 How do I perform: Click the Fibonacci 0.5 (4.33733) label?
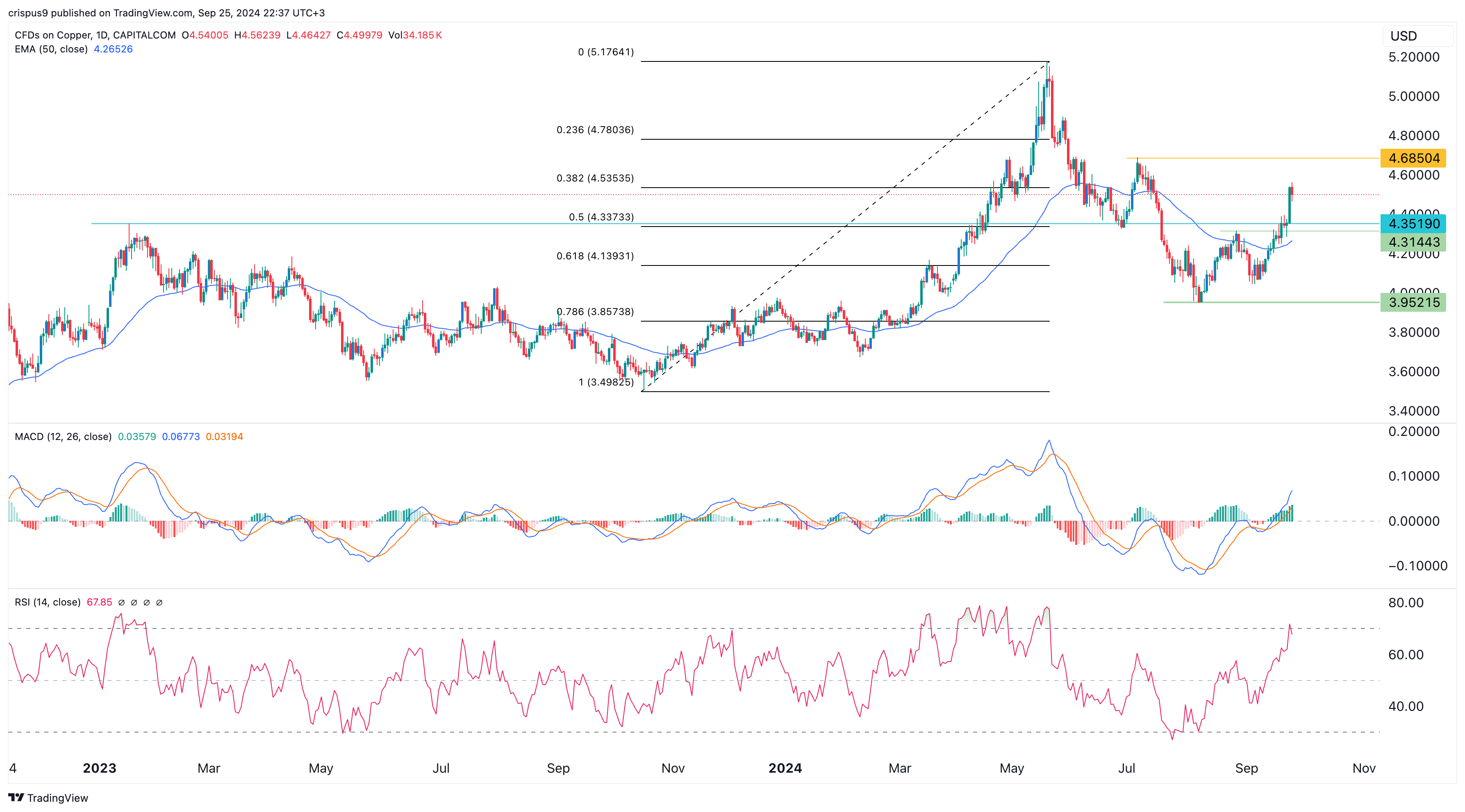[601, 218]
